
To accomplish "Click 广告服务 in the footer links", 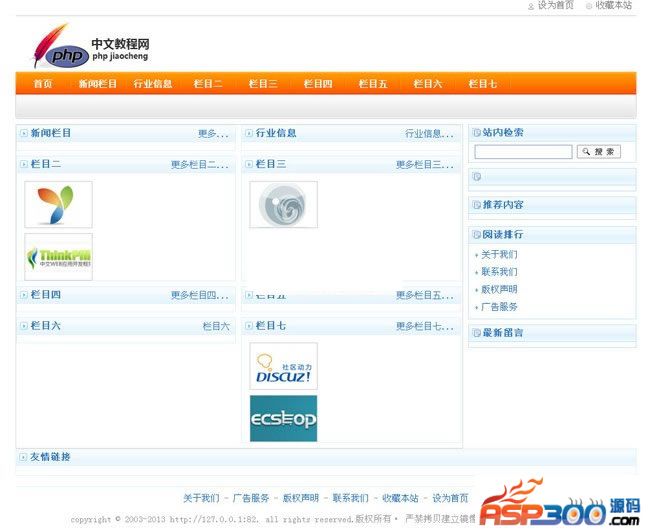I will 251,498.
